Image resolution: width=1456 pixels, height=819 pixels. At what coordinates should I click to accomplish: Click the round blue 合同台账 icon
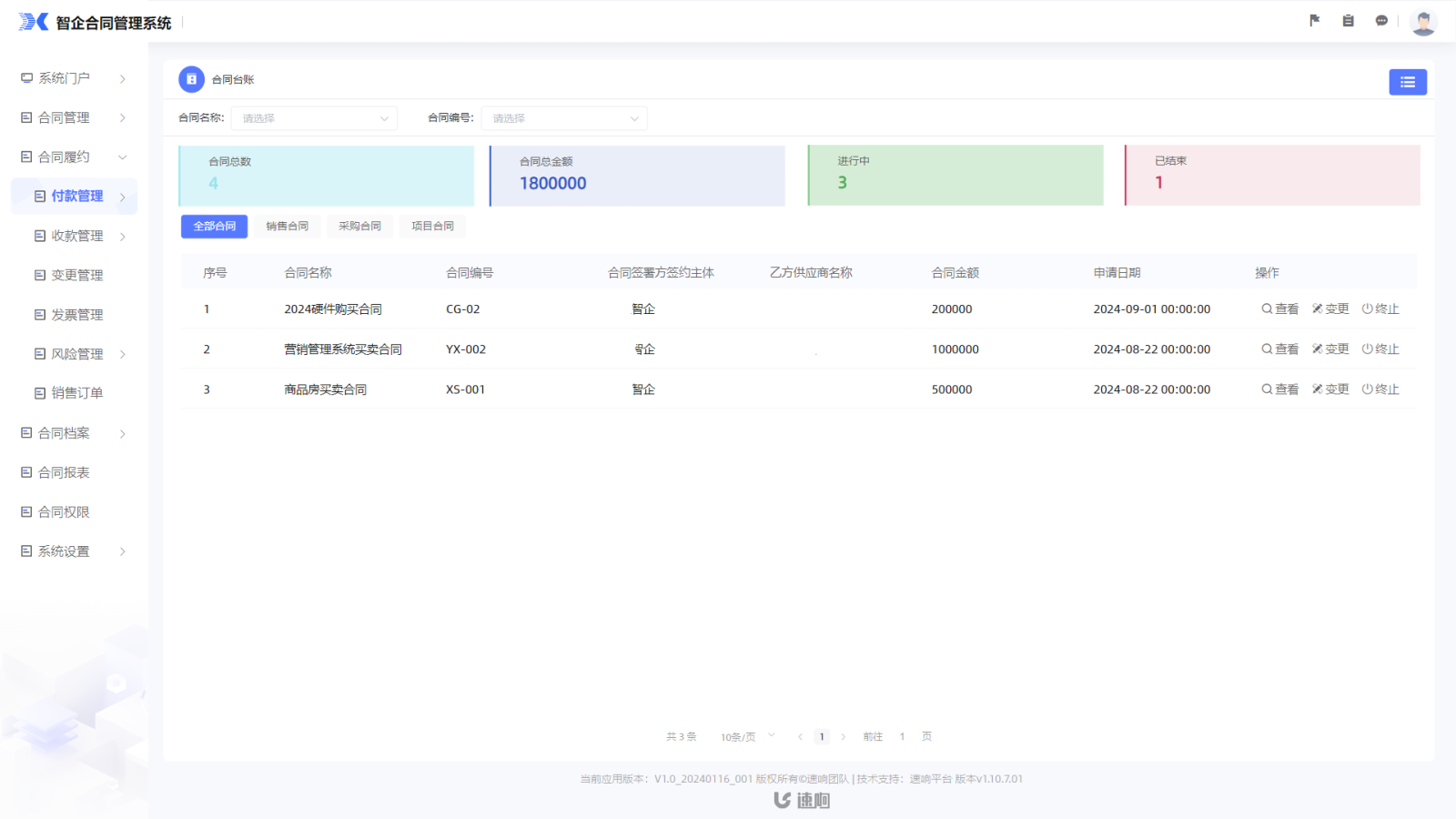click(x=191, y=80)
